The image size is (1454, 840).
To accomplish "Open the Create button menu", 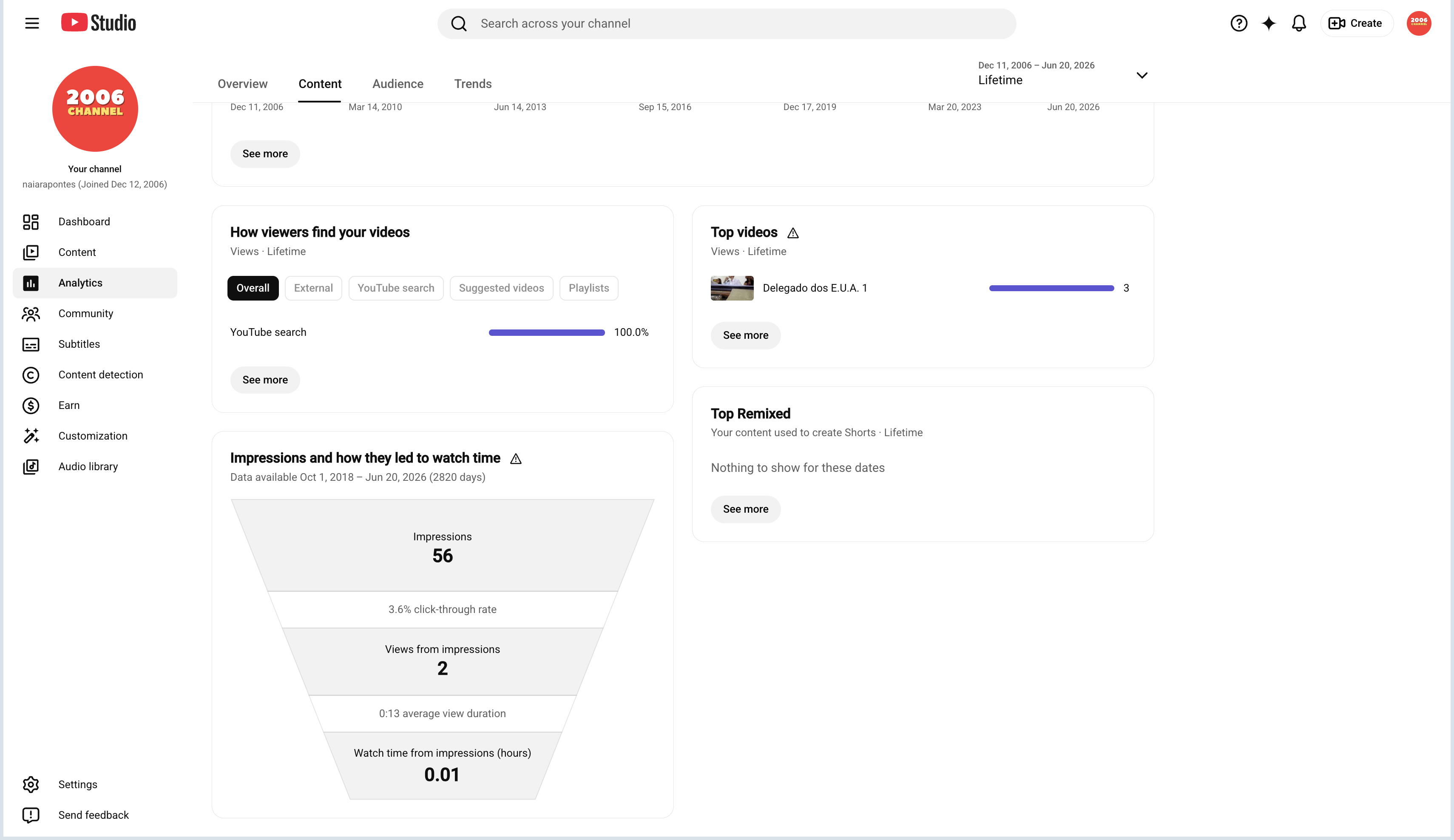I will pos(1356,23).
